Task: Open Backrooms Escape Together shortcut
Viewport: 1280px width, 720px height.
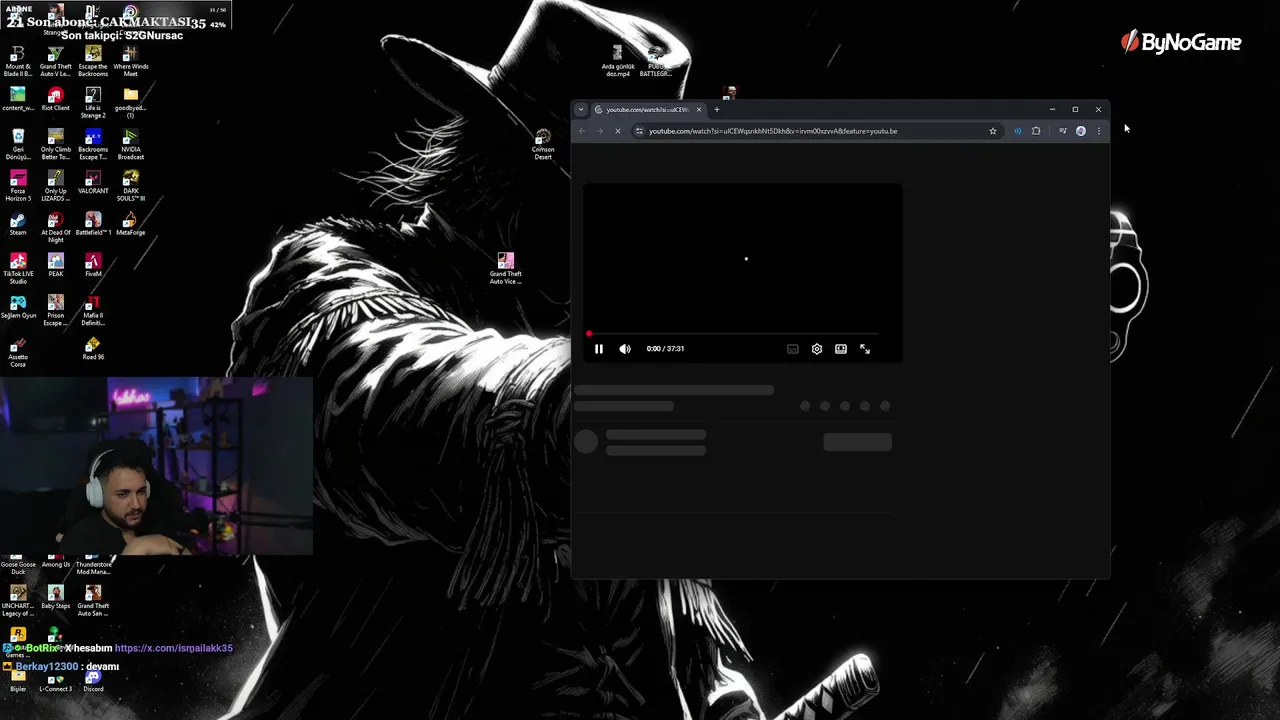Action: click(93, 144)
